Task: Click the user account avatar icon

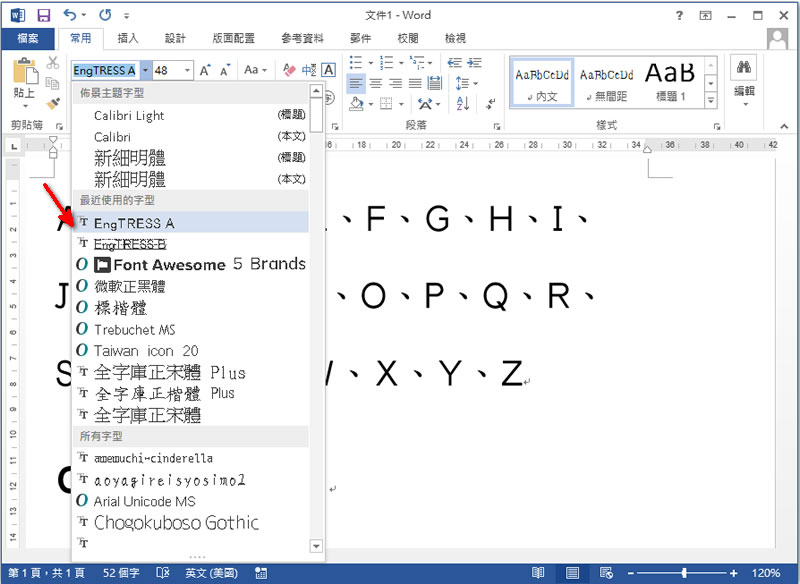Action: 777,39
